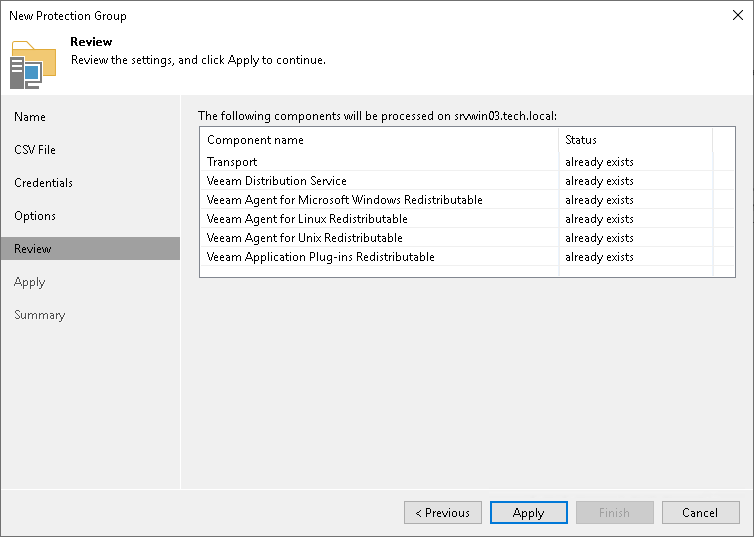Cancel the wizard

coord(700,512)
